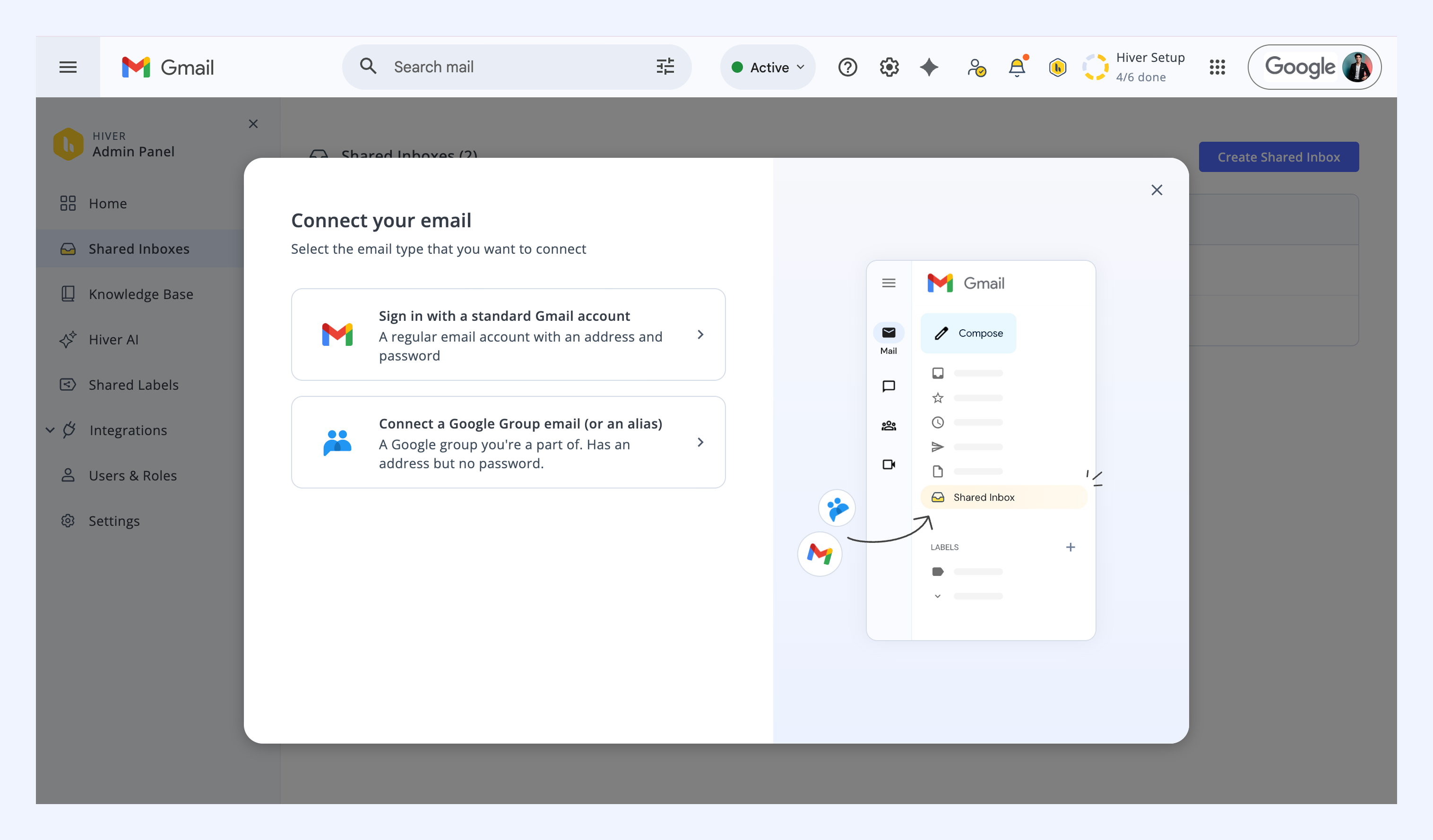The width and height of the screenshot is (1433, 840).
Task: Click the Home grid icon
Action: click(68, 204)
